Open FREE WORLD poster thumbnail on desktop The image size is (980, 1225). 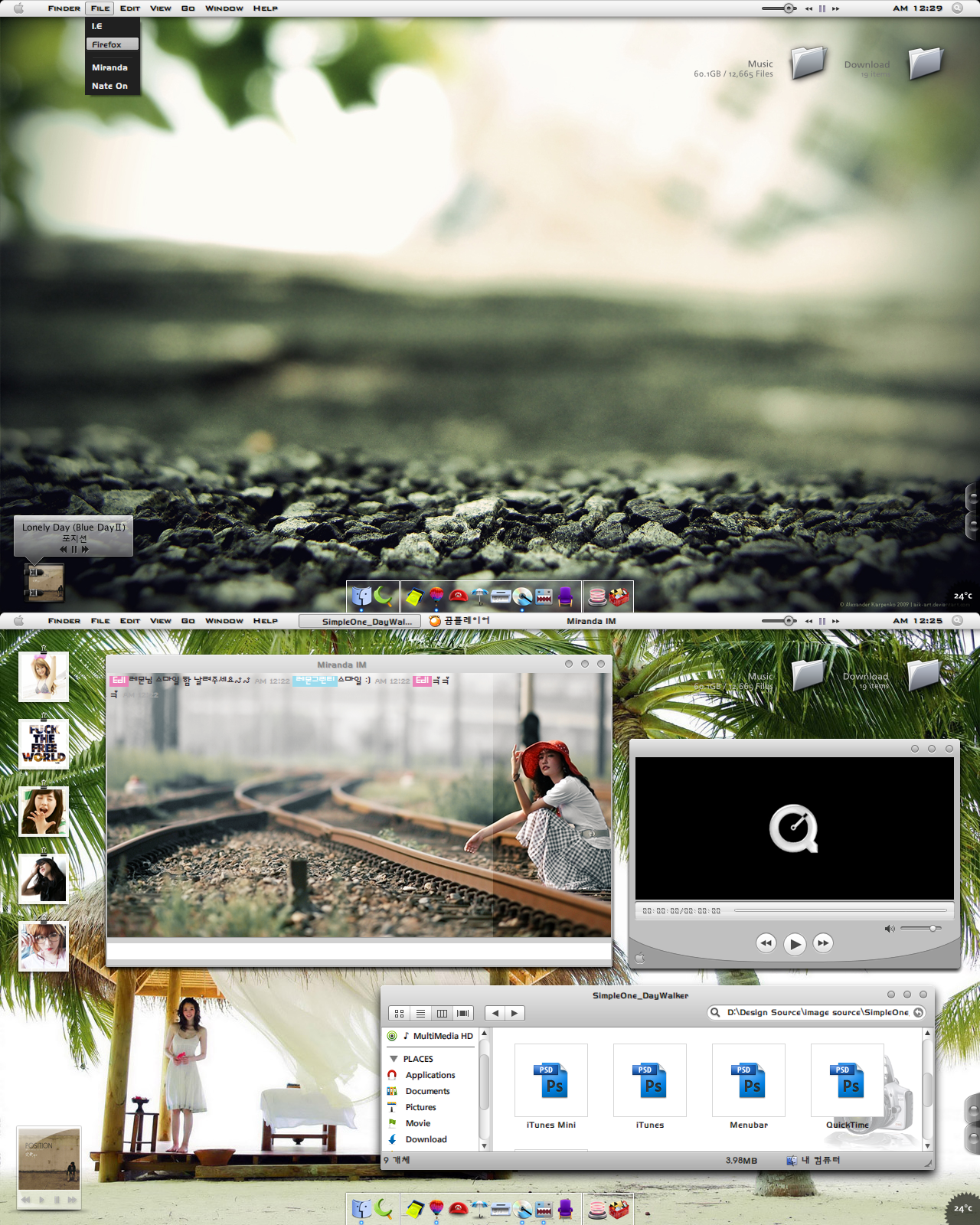44,743
